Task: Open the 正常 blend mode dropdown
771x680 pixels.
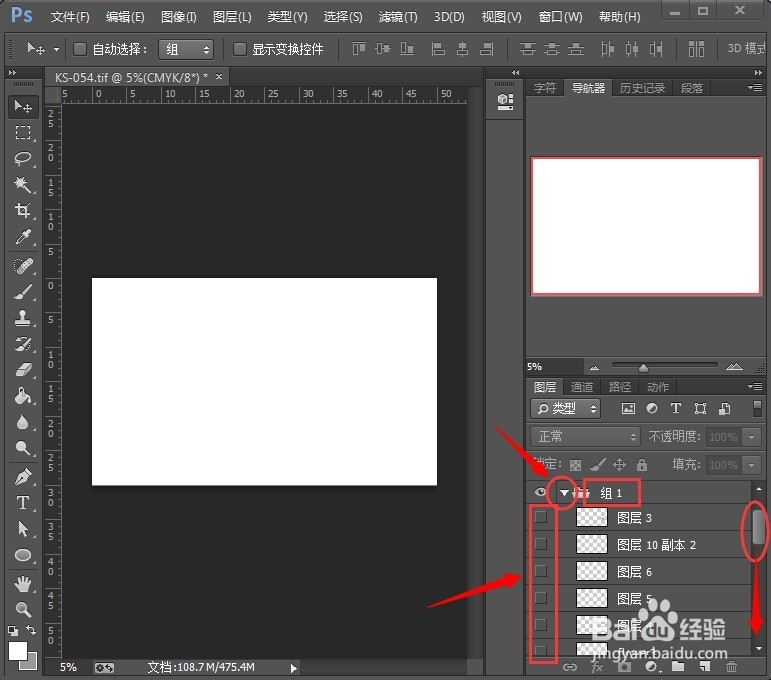Action: click(x=585, y=437)
